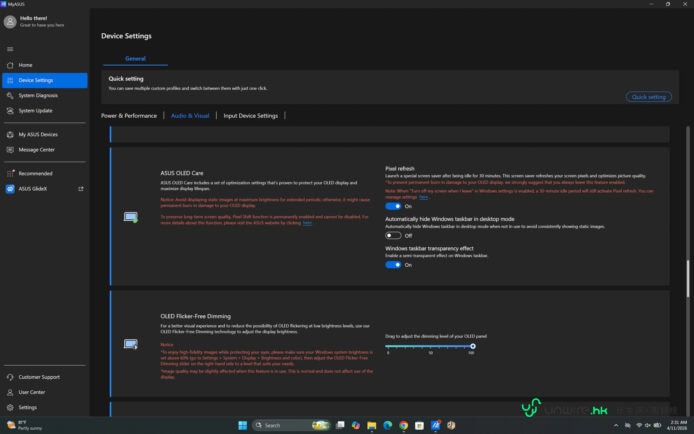
Task: Open the Home page in sidebar
Action: [x=44, y=65]
